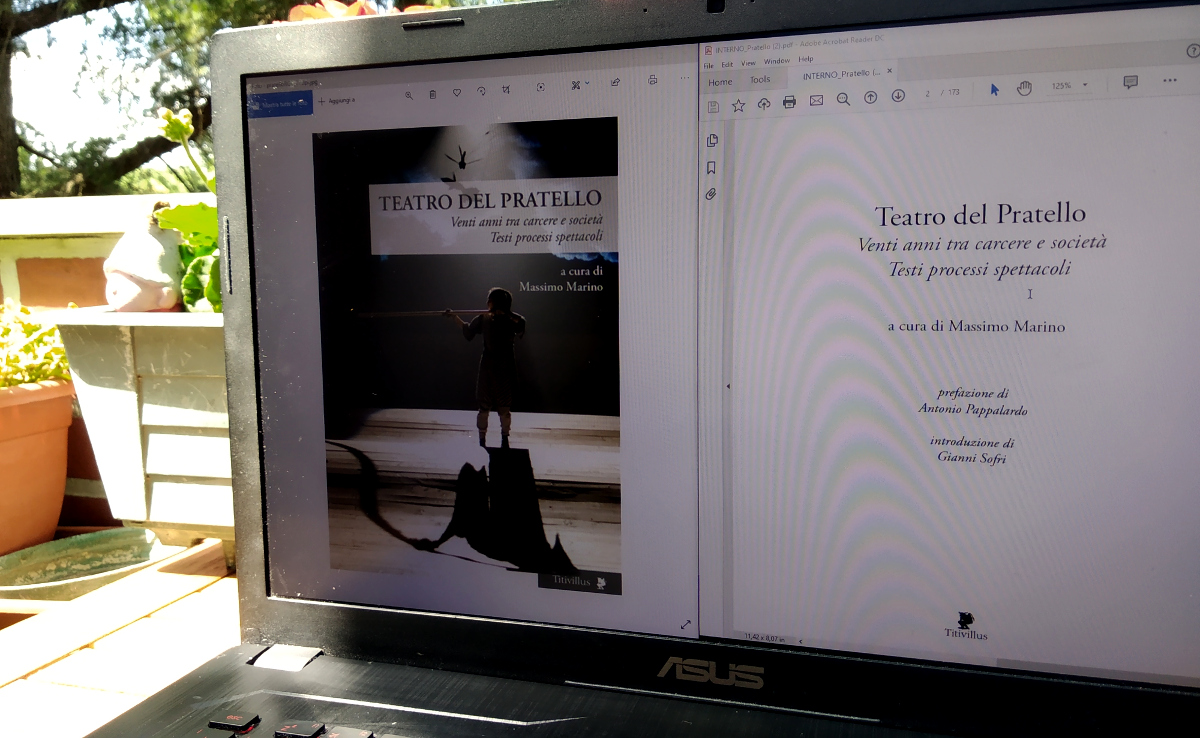Go to next page with down arrow

point(898,95)
